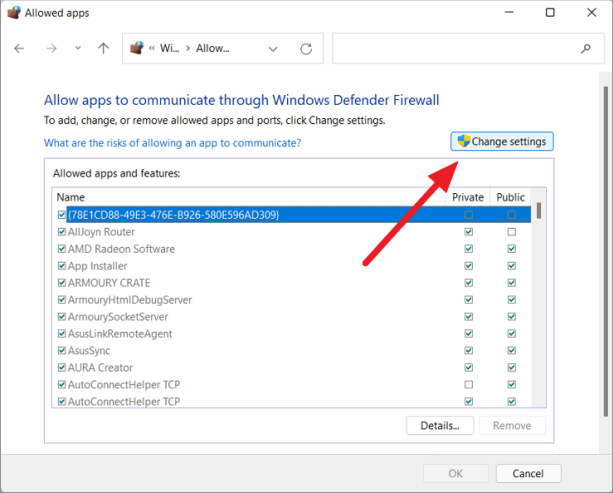Toggle AllJoyn Router Public checkbox
The height and width of the screenshot is (493, 613).
point(511,232)
